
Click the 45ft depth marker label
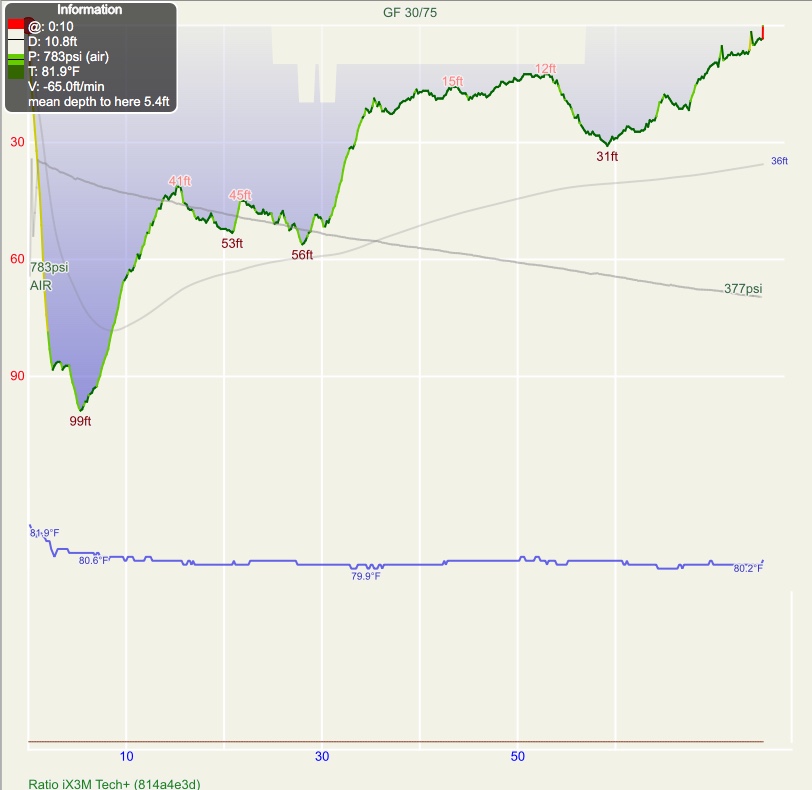[240, 195]
